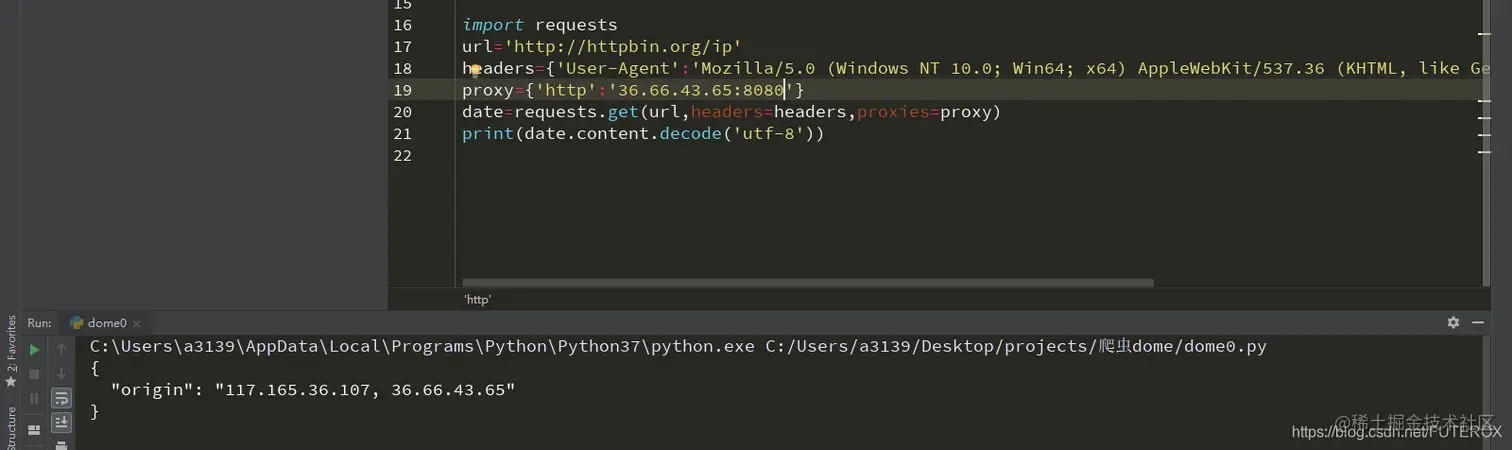This screenshot has height=450, width=1512.
Task: Open Run panel settings gear
Action: 1453,323
